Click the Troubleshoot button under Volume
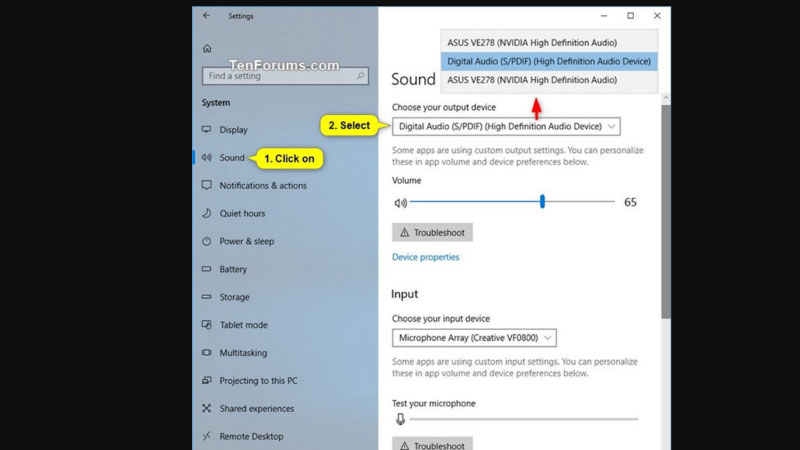The image size is (800, 450). click(432, 233)
